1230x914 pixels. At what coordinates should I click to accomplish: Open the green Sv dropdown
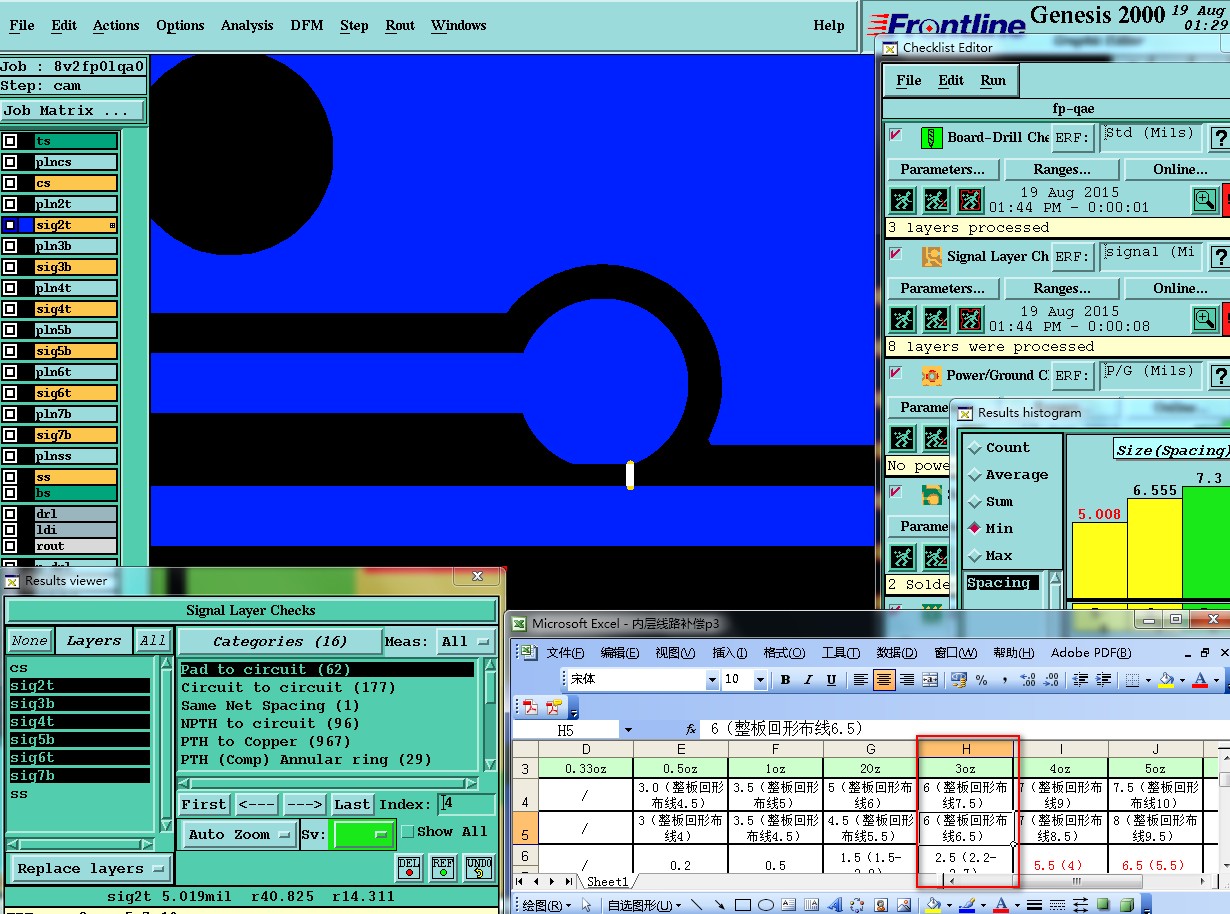[364, 834]
